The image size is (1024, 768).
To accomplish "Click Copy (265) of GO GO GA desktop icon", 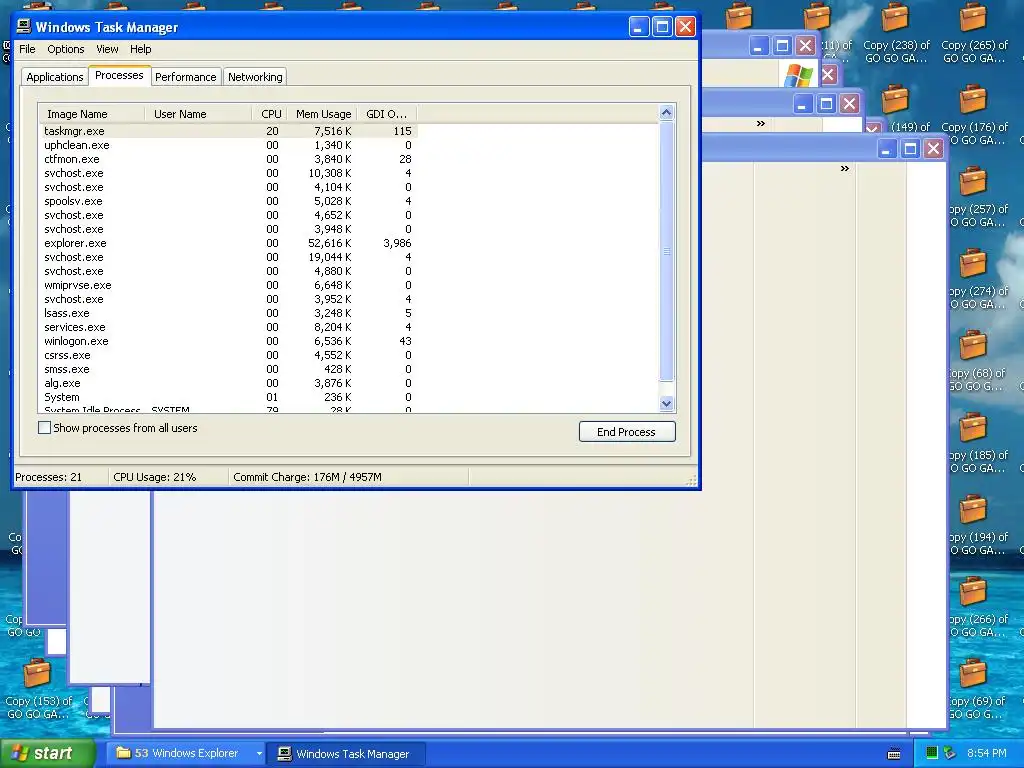I will 974,32.
